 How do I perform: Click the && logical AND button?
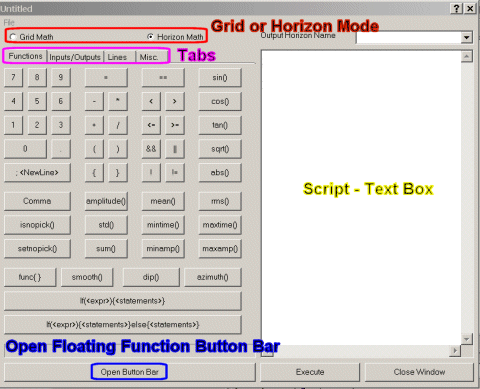tap(151, 149)
